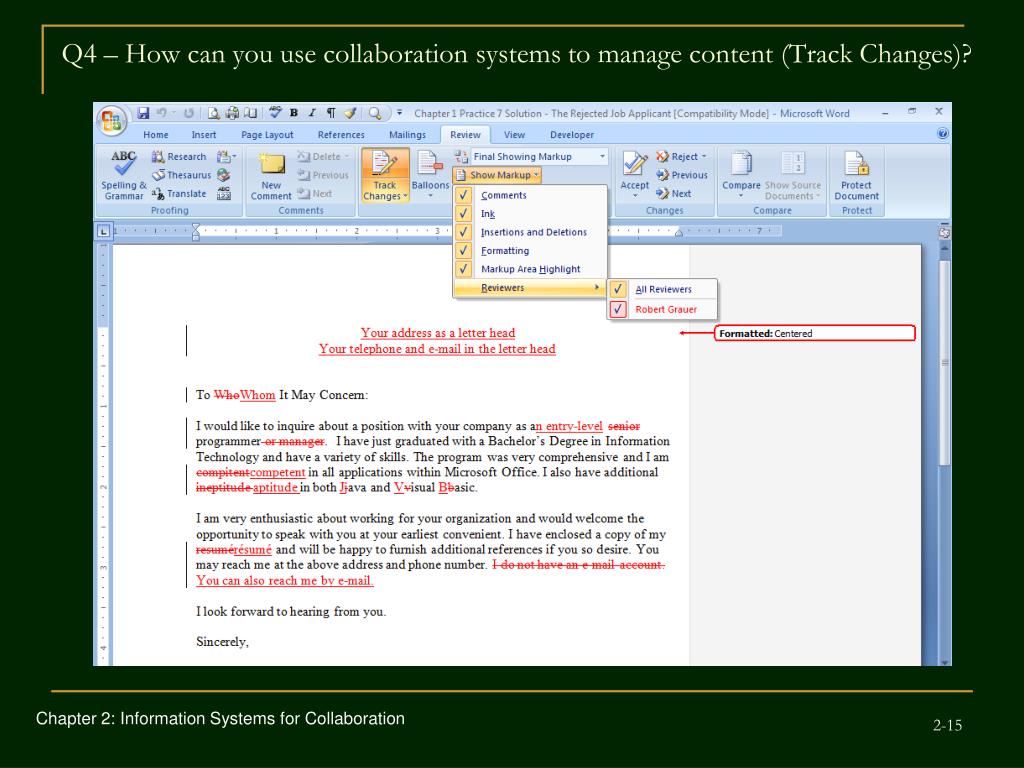This screenshot has height=768, width=1024.
Task: Go to Next change in Changes group
Action: pos(673,193)
